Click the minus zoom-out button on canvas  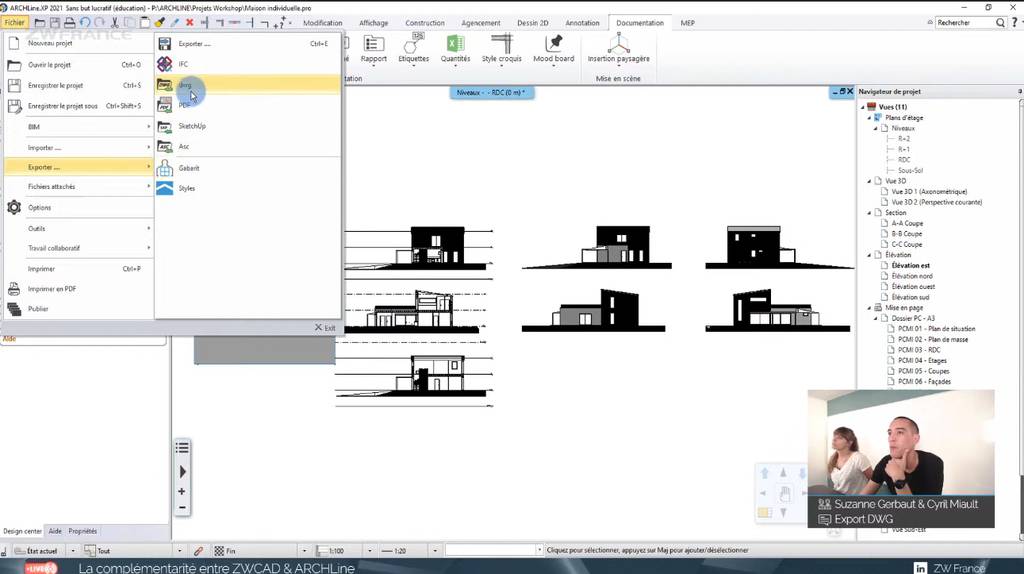point(182,507)
